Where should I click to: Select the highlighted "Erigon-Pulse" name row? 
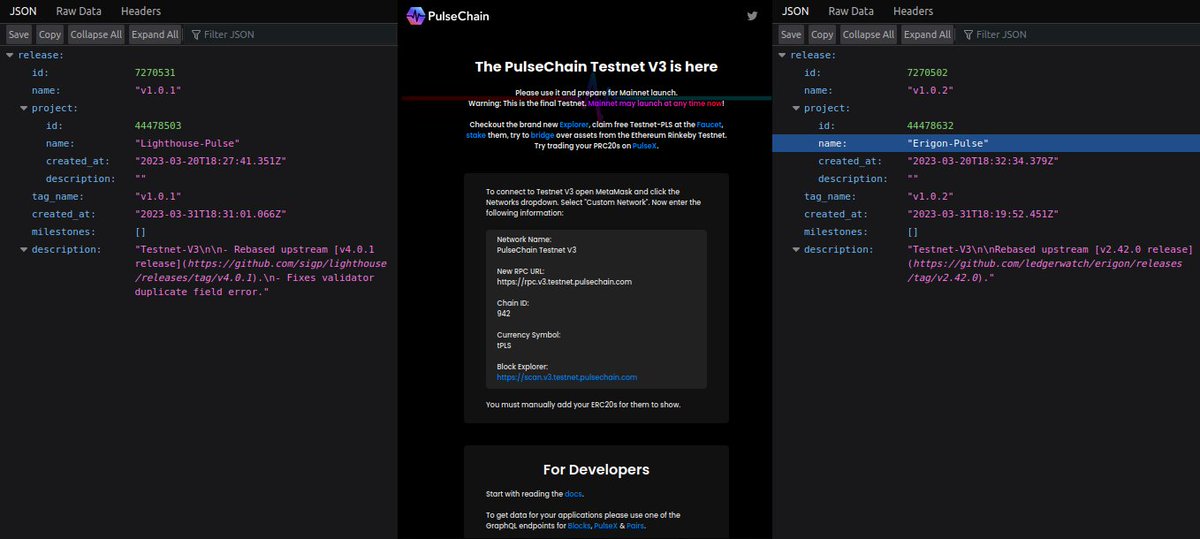986,143
